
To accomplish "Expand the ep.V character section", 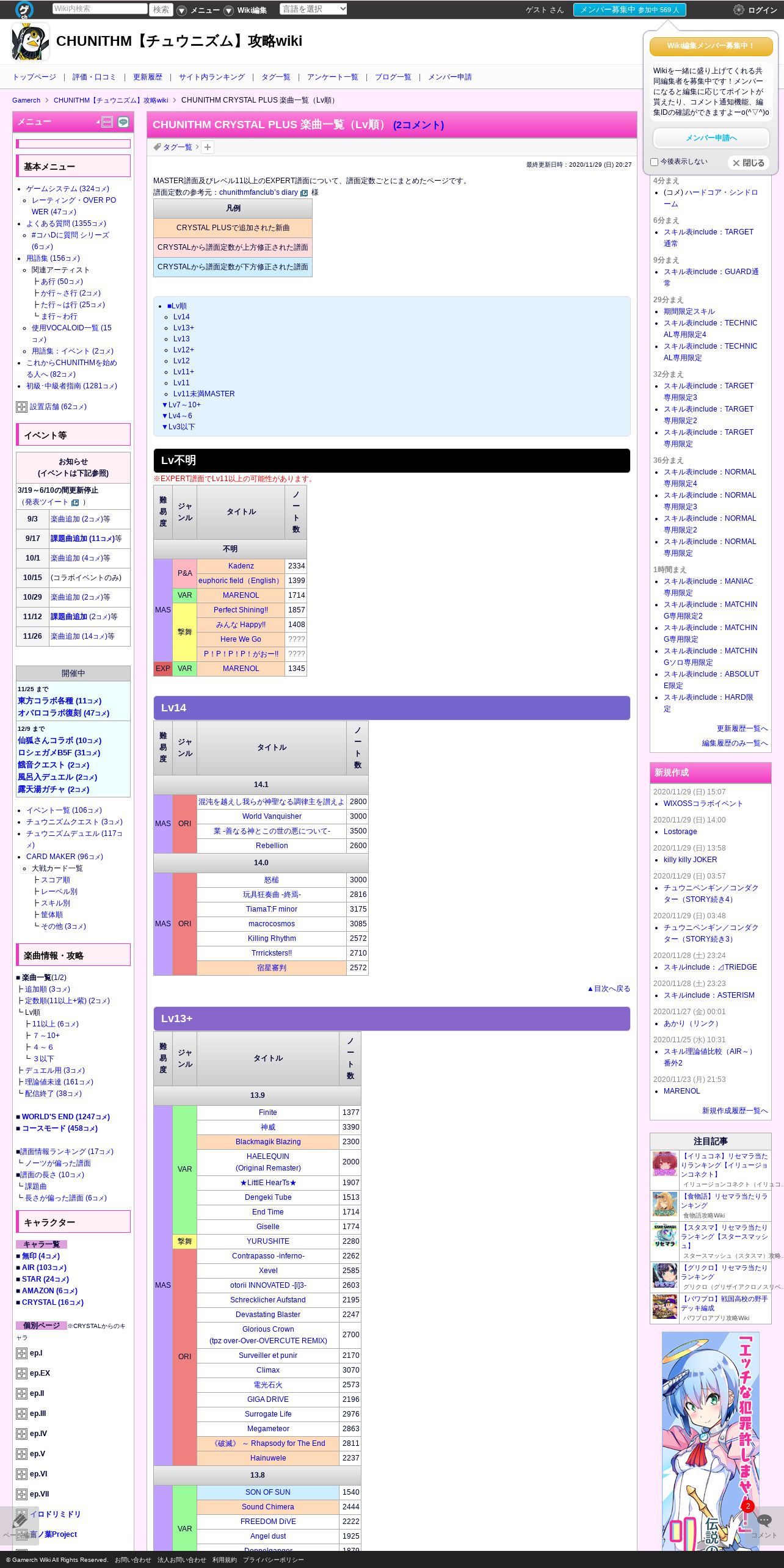I will coord(21,1454).
